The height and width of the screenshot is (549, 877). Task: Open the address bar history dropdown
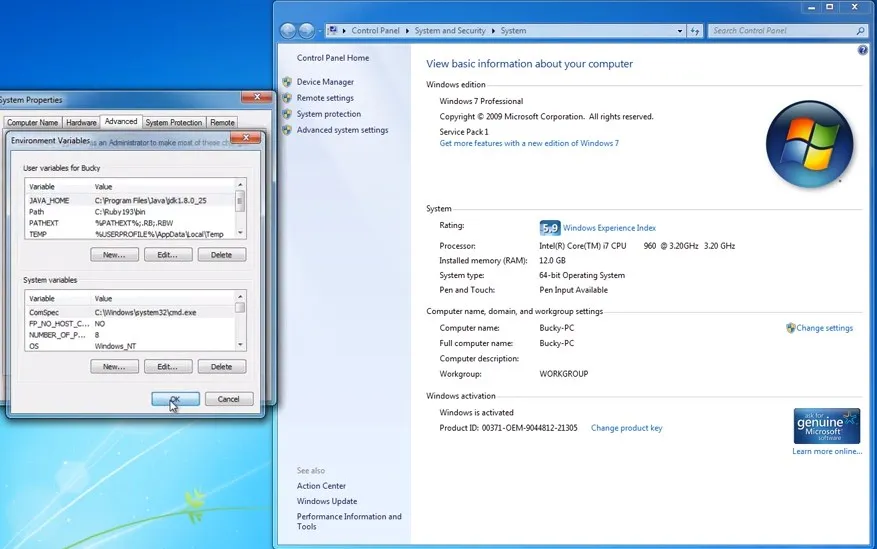click(680, 31)
